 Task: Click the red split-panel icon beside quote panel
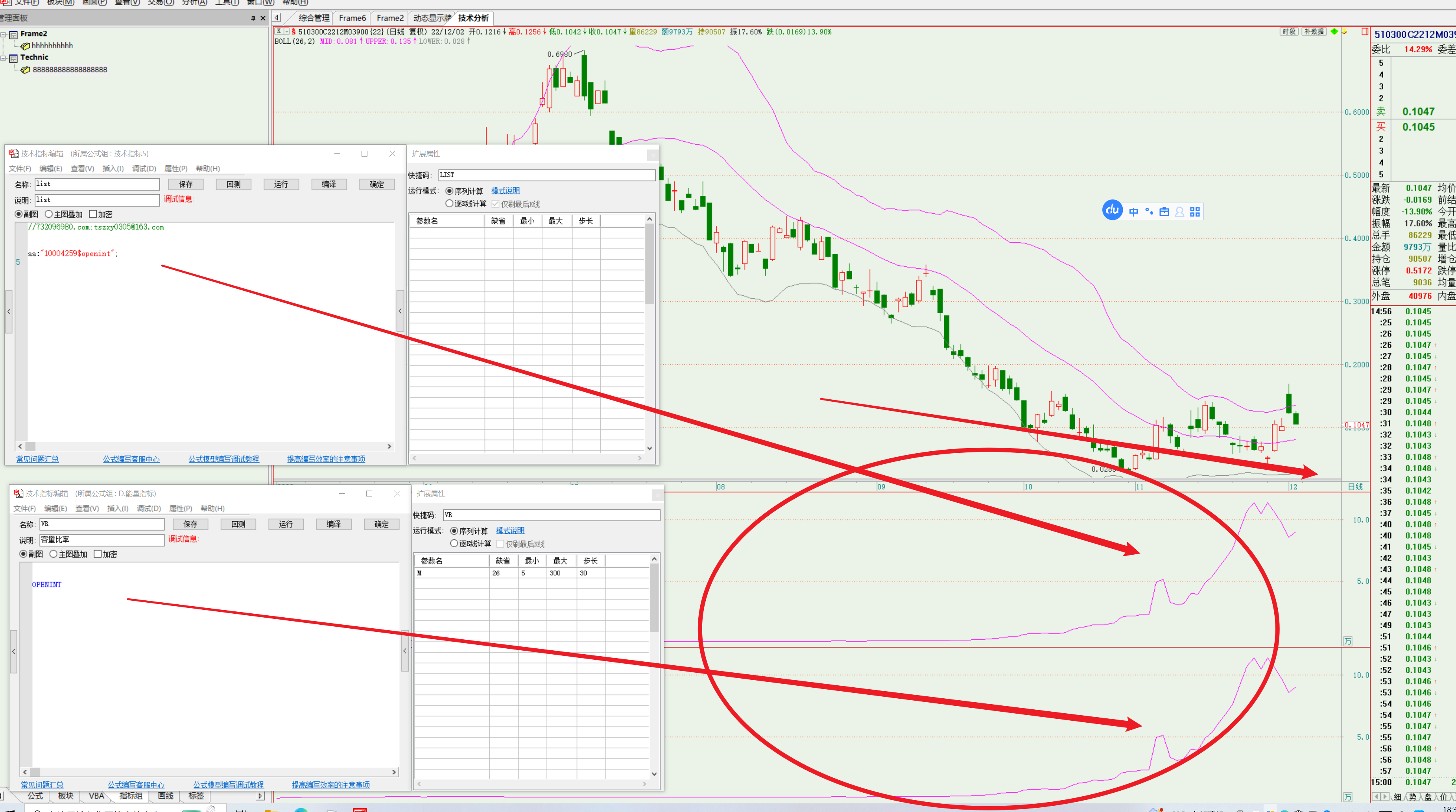coord(1364,31)
